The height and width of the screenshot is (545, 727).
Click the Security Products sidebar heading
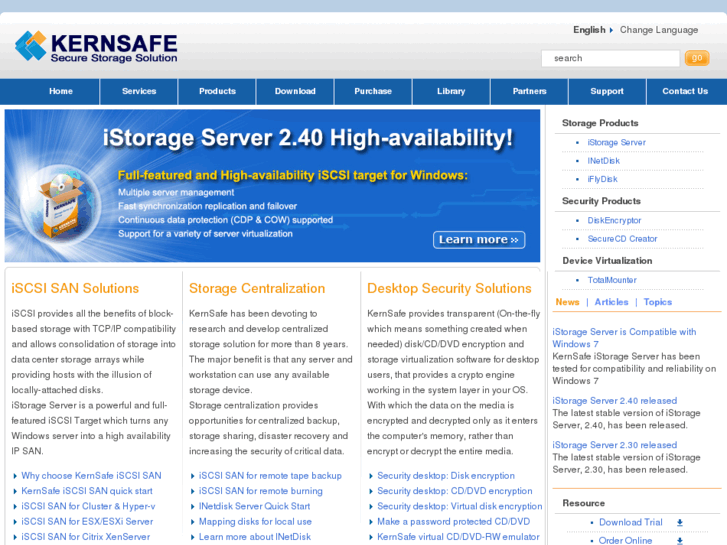pos(601,201)
